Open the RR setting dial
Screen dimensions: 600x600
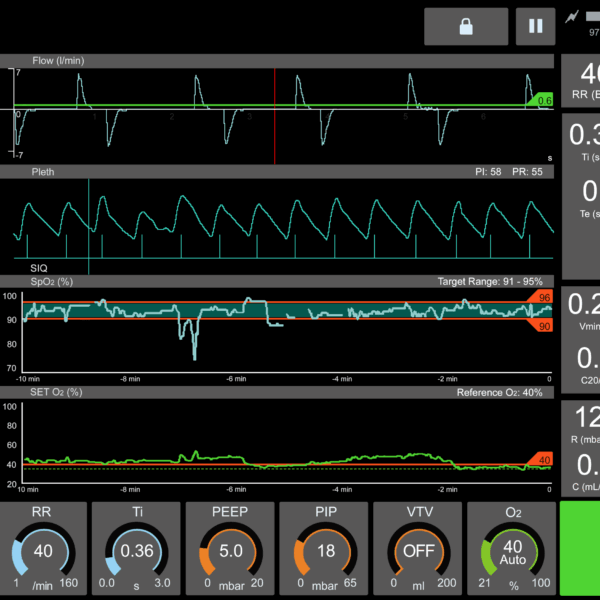click(x=43, y=549)
